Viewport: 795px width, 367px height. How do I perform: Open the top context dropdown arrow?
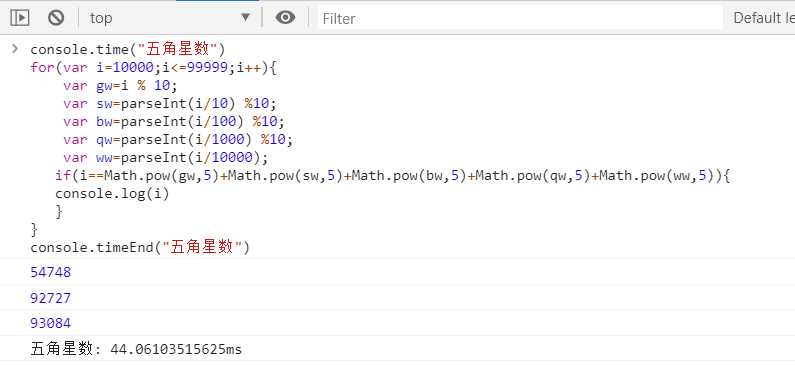click(x=245, y=18)
